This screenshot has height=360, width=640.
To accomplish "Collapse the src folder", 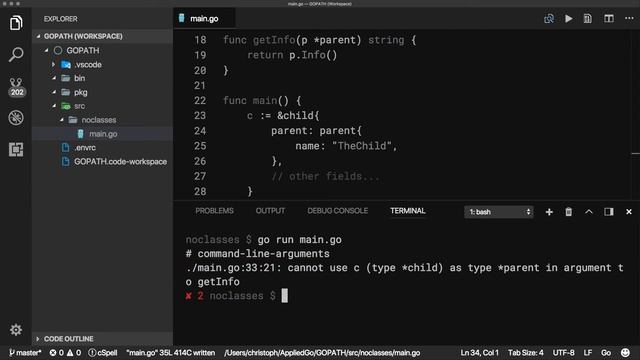I will [x=102, y=106].
